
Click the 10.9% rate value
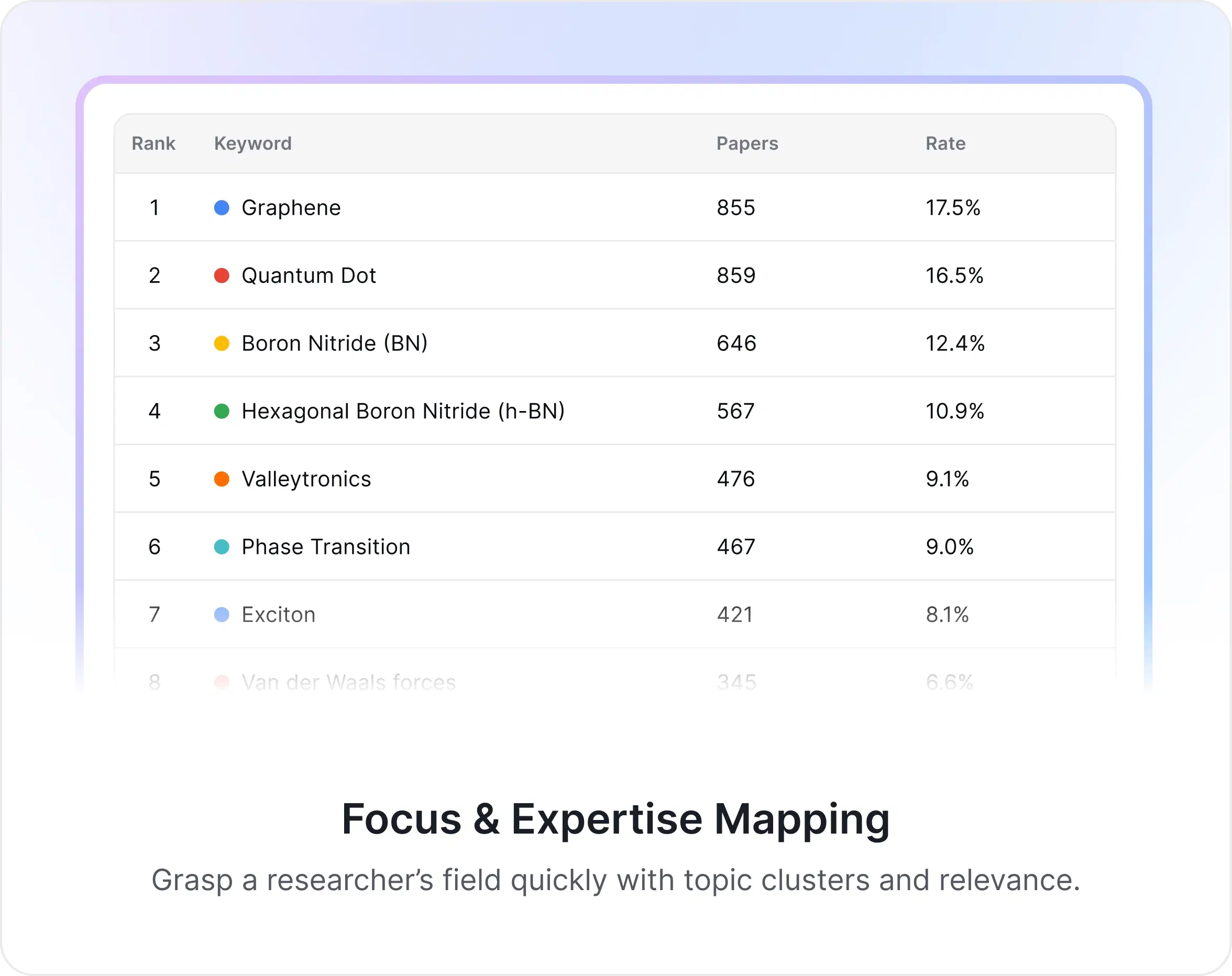tap(954, 411)
